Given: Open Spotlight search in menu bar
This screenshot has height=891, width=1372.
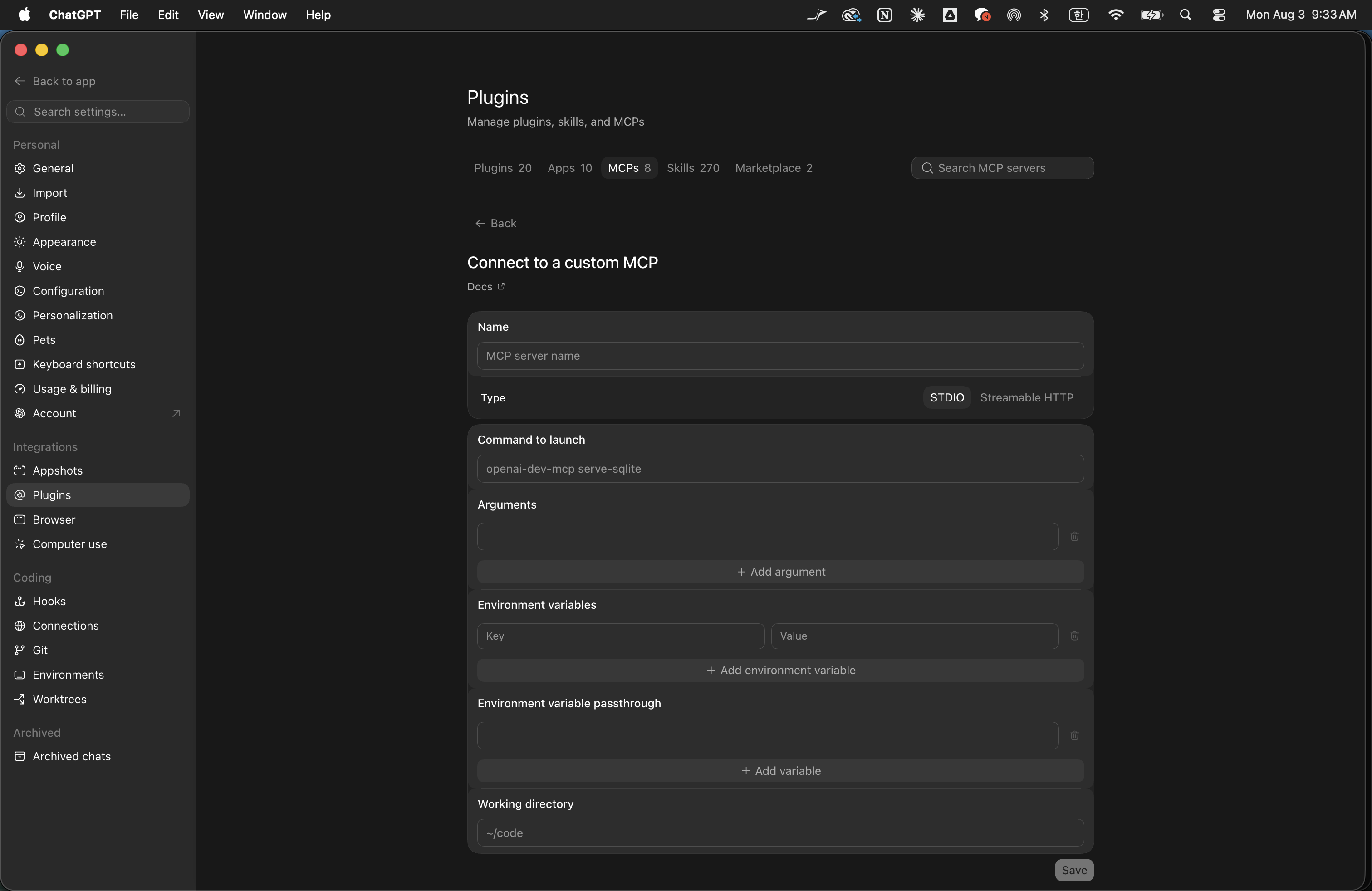Looking at the screenshot, I should tap(1185, 15).
